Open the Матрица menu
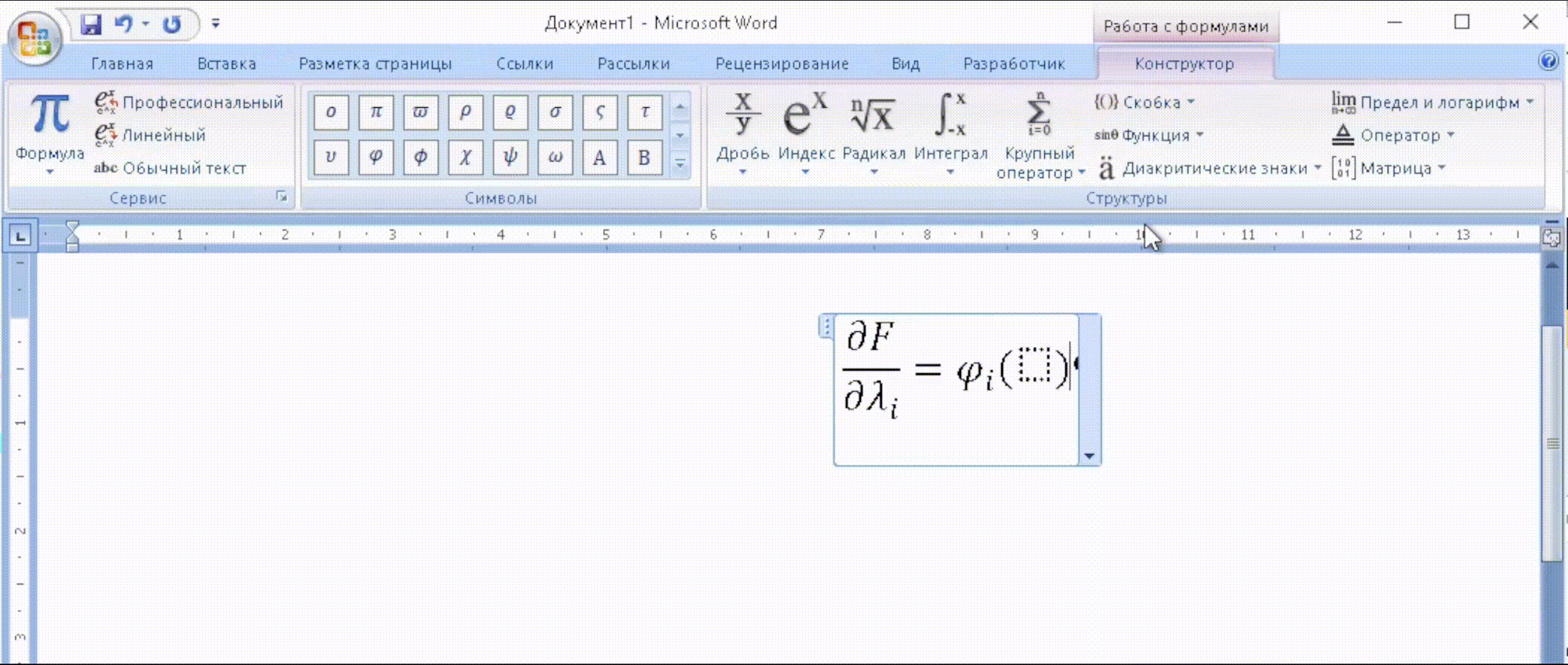1568x665 pixels. 1389,168
